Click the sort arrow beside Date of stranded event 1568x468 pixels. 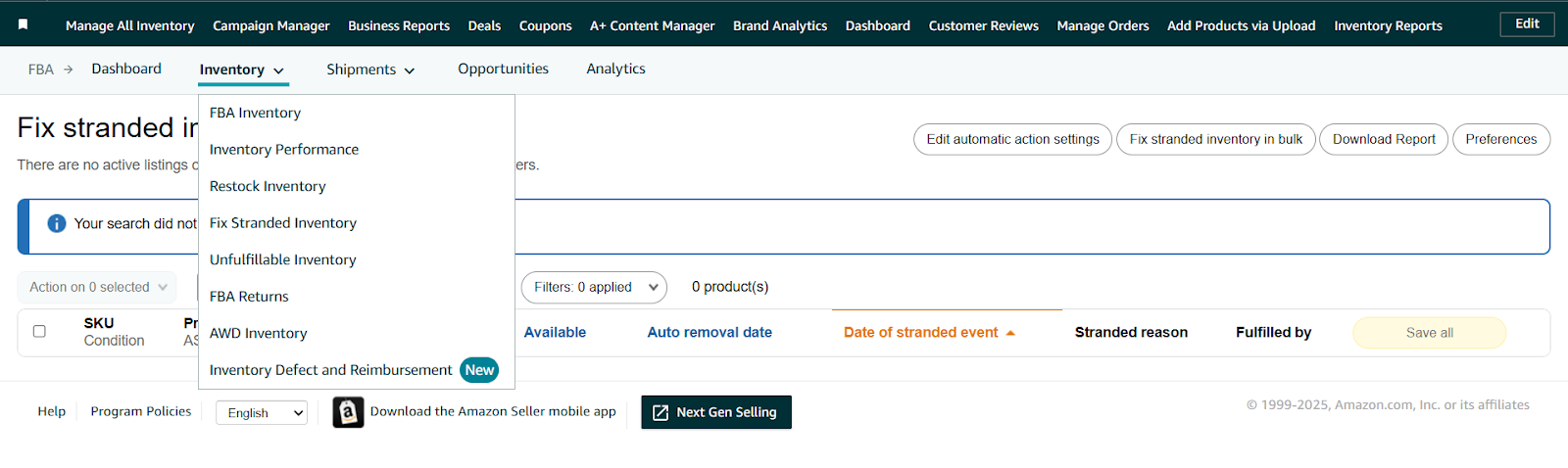point(1010,333)
